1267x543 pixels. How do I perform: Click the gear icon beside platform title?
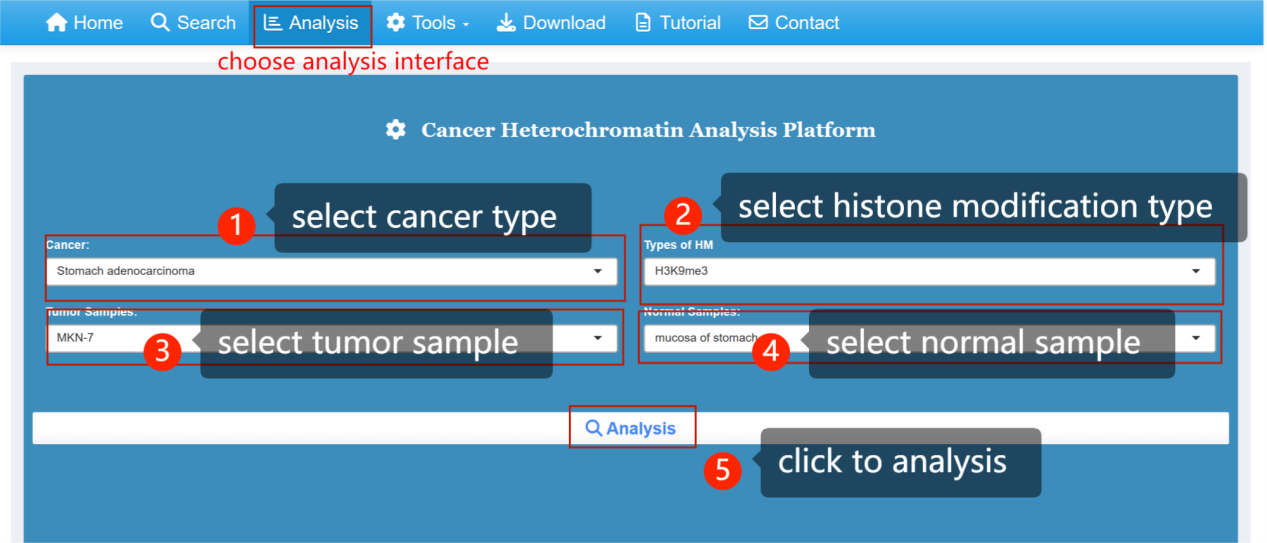[x=396, y=130]
